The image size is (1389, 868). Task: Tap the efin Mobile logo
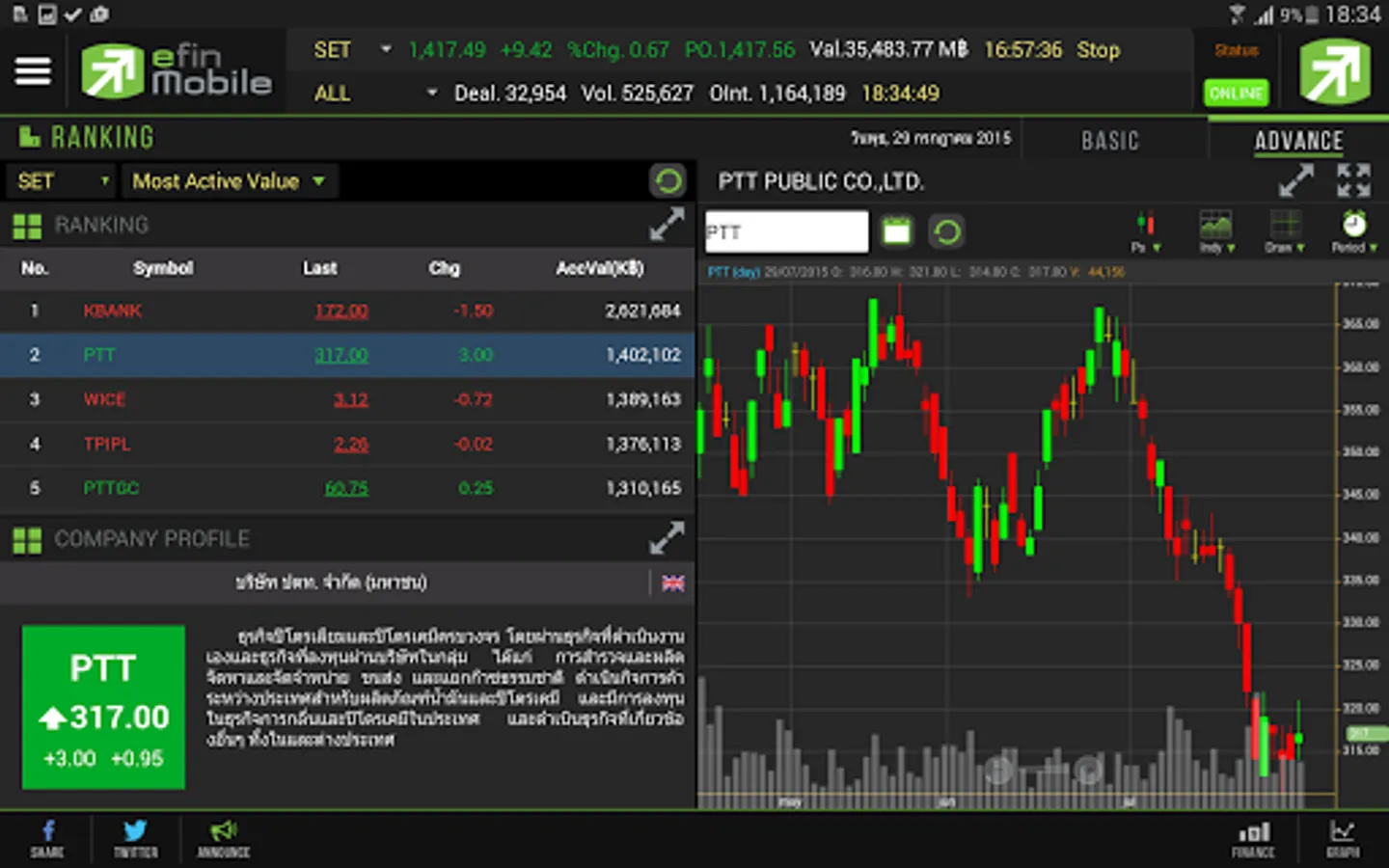[x=177, y=71]
